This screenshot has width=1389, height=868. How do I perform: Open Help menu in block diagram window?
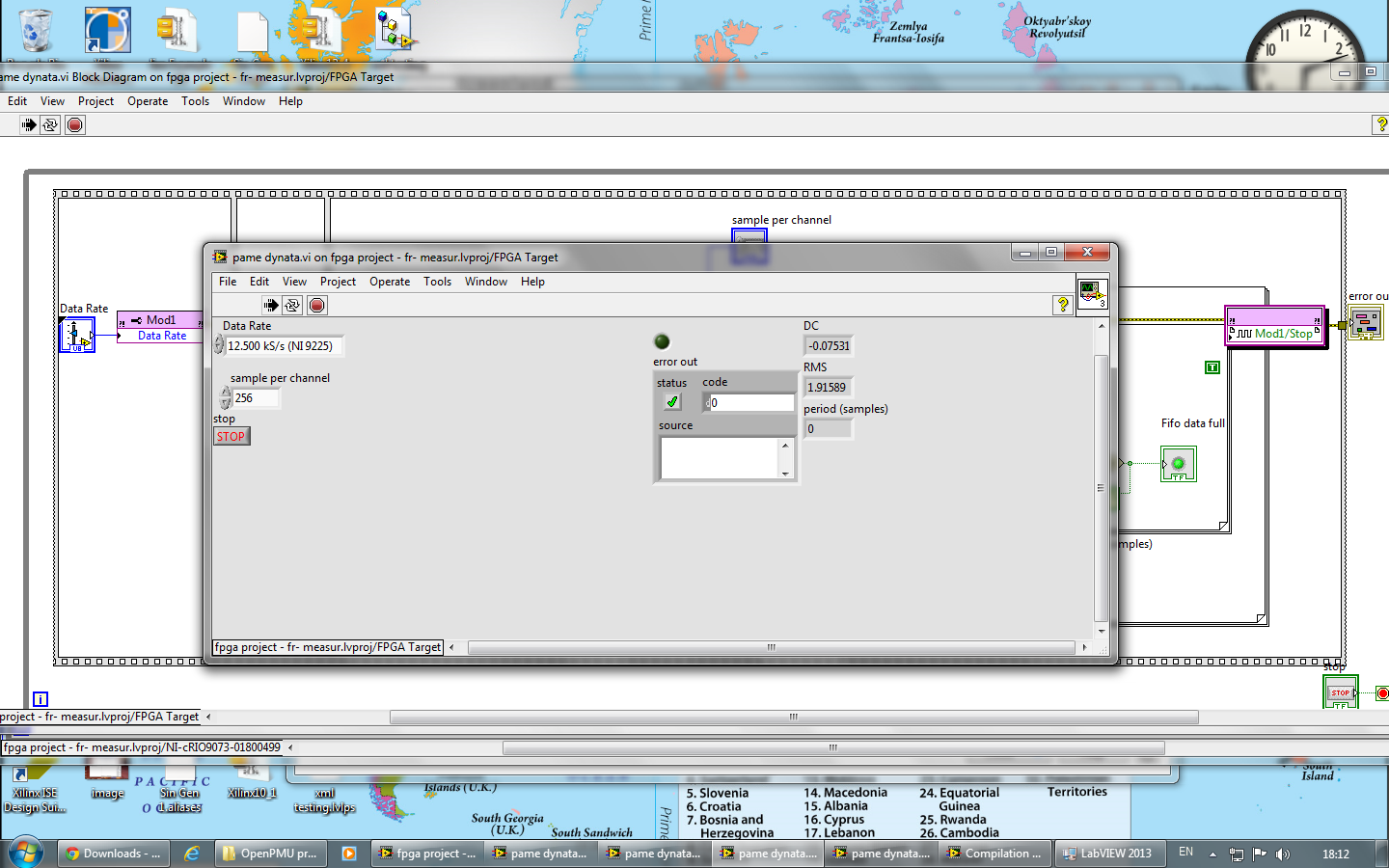[290, 101]
